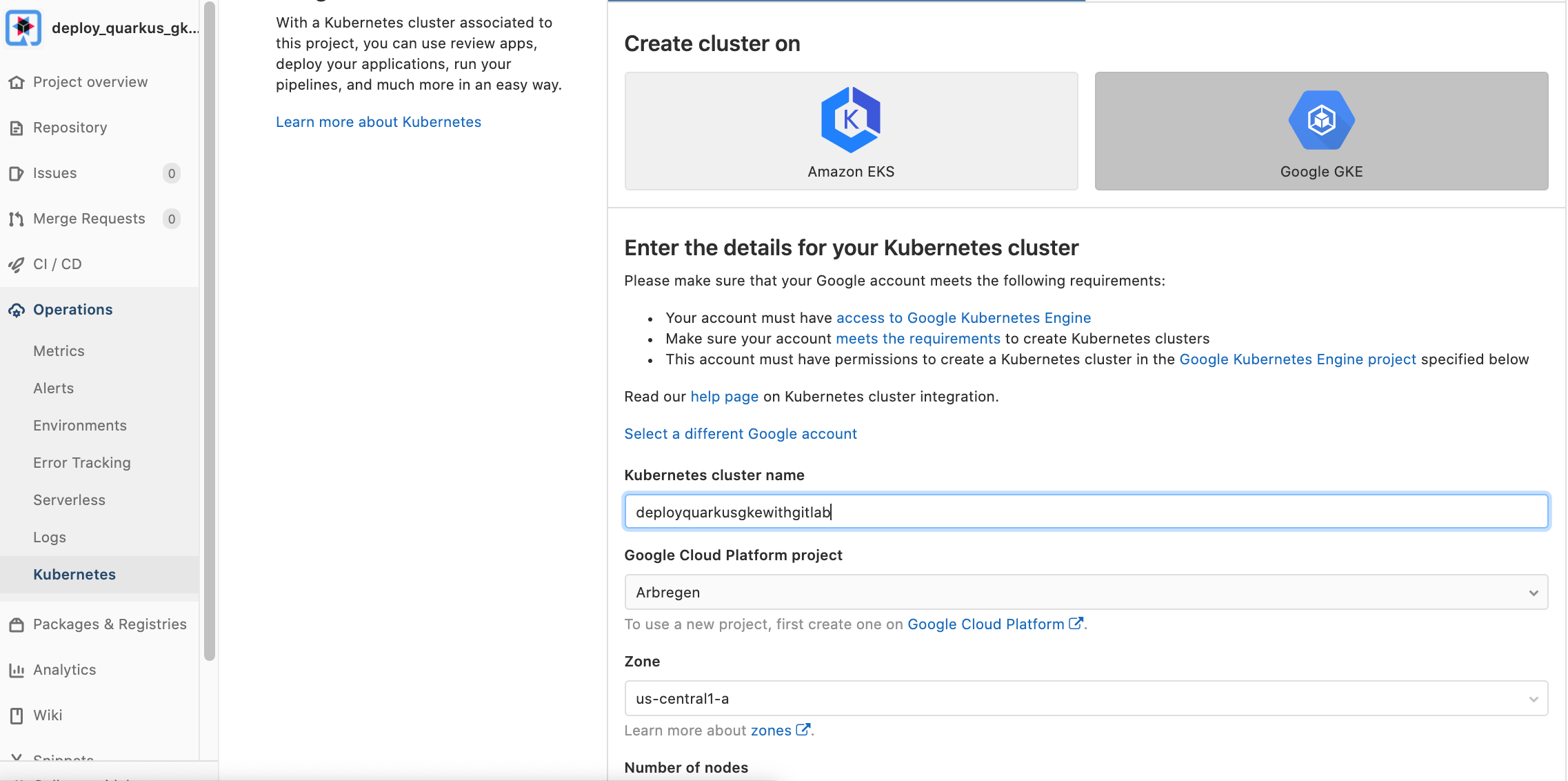Select the Google GKE cluster option
This screenshot has width=1568, height=781.
(x=1321, y=131)
